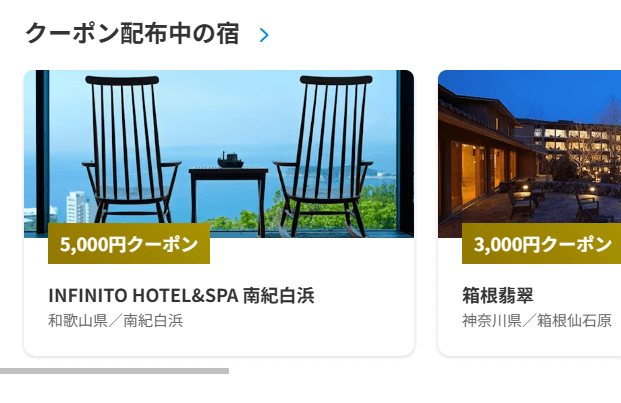
Task: Open the 箱根翡翠 hotel title
Action: [x=498, y=295]
